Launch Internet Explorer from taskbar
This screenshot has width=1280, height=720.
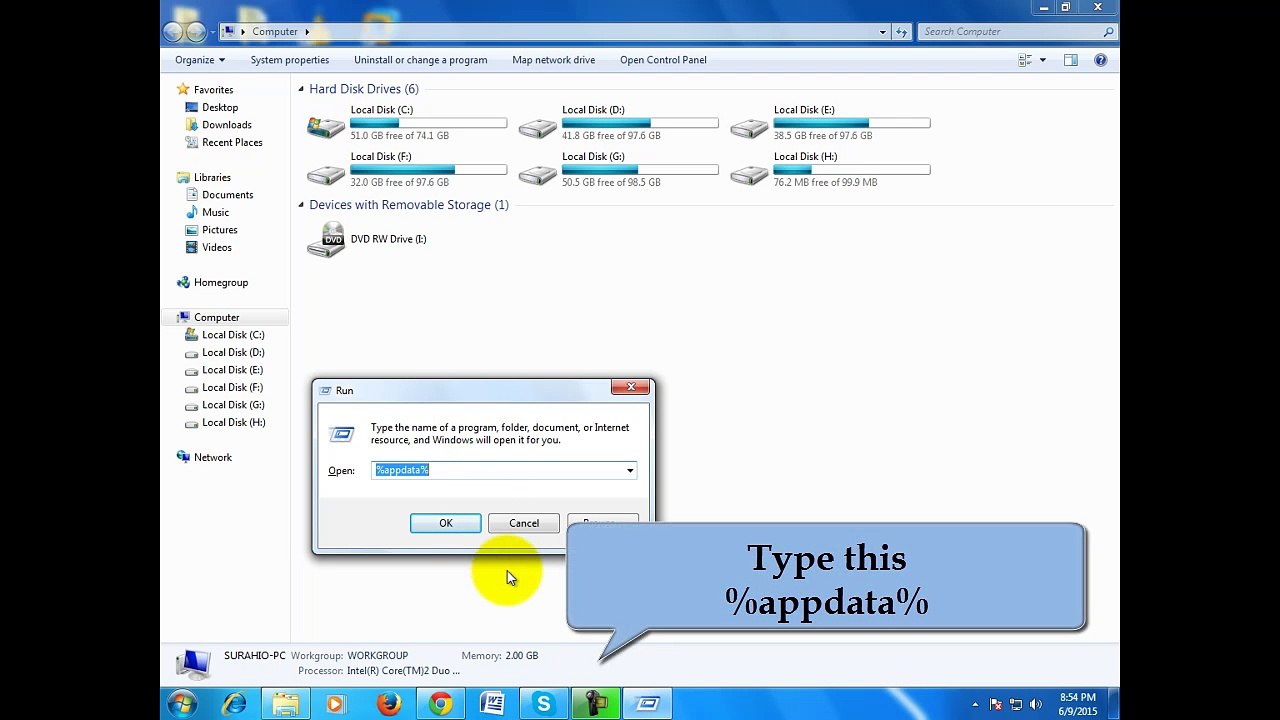[234, 704]
